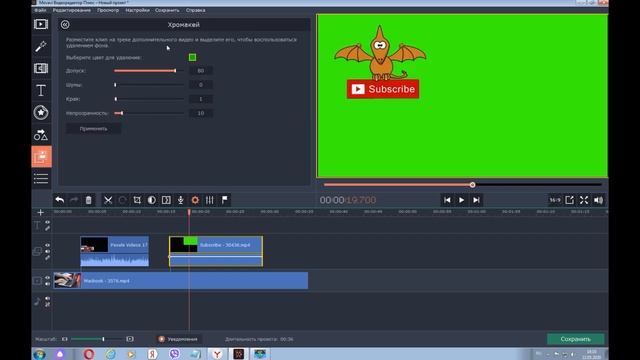Click the Непрозрачность value field showing 10
640x360 pixels.
200,113
